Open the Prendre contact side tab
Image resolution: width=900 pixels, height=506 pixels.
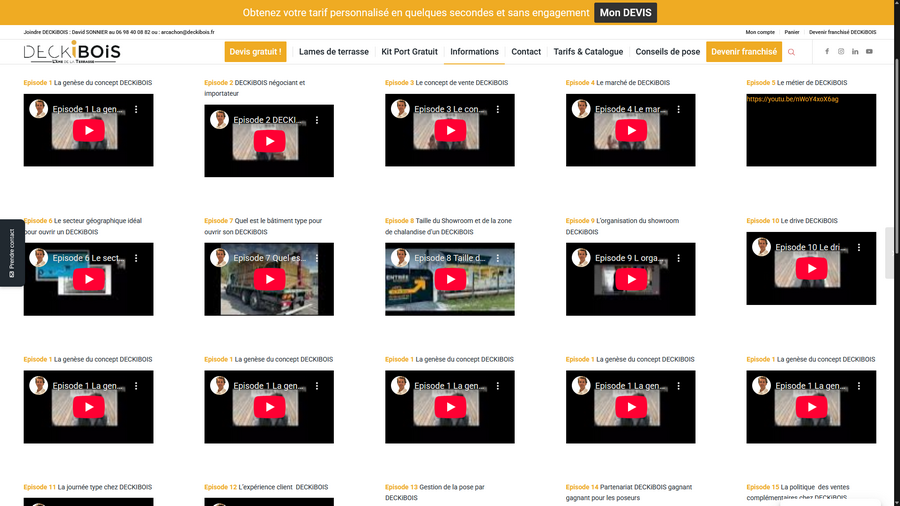coord(11,252)
